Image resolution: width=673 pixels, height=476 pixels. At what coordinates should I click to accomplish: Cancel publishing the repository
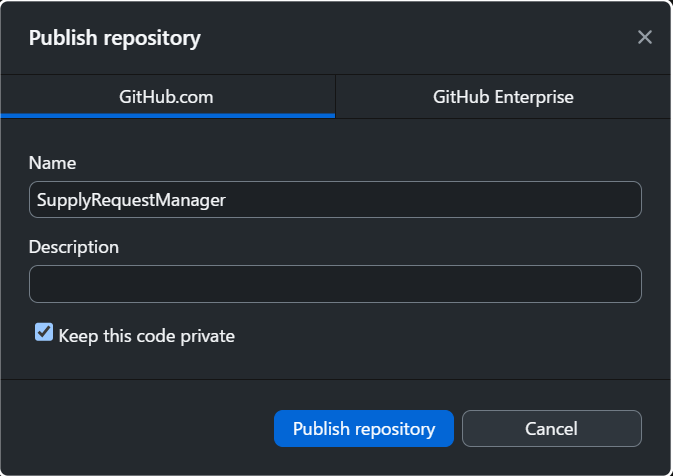pyautogui.click(x=551, y=429)
